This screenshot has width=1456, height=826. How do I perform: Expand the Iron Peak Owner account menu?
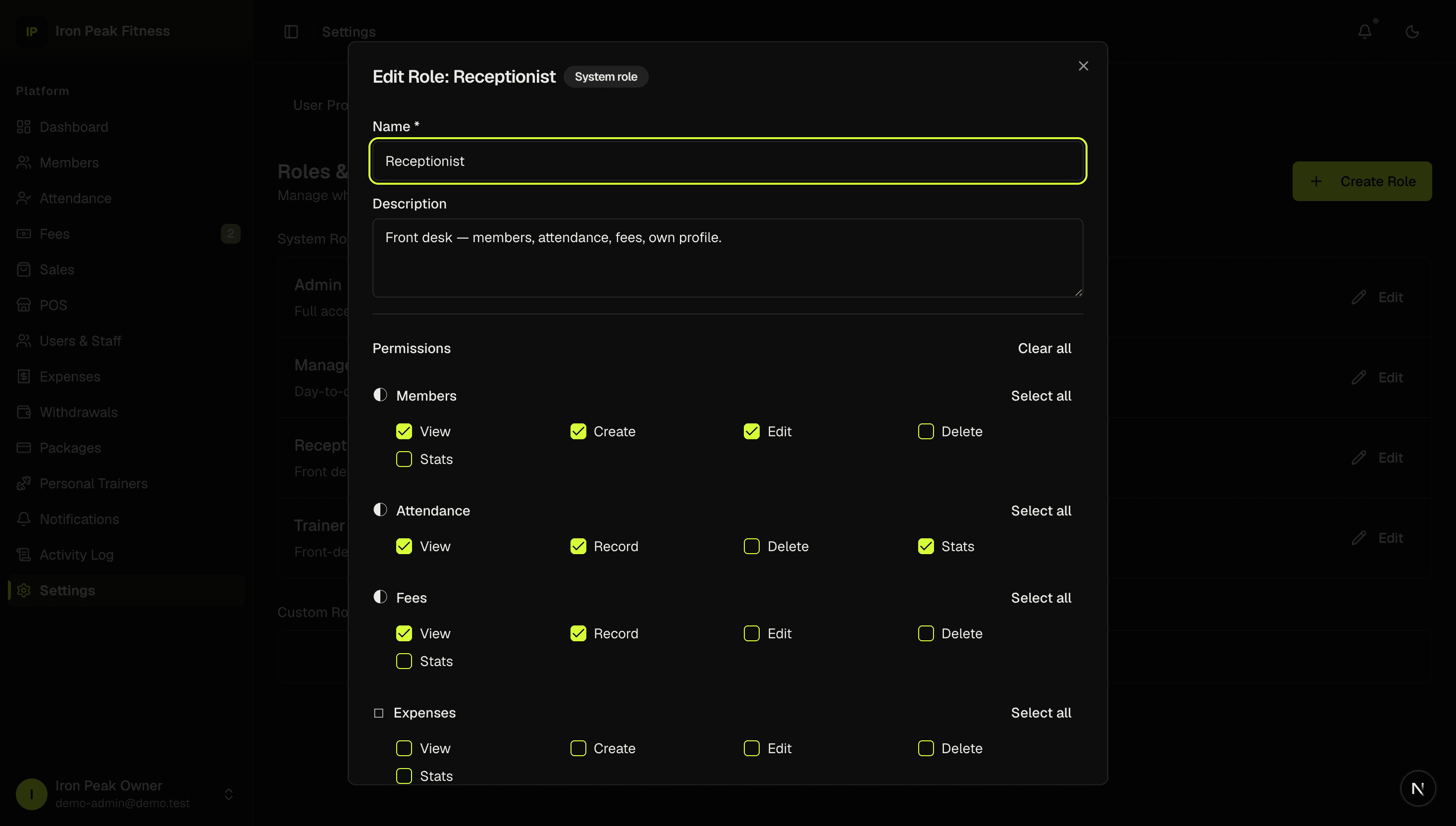229,794
